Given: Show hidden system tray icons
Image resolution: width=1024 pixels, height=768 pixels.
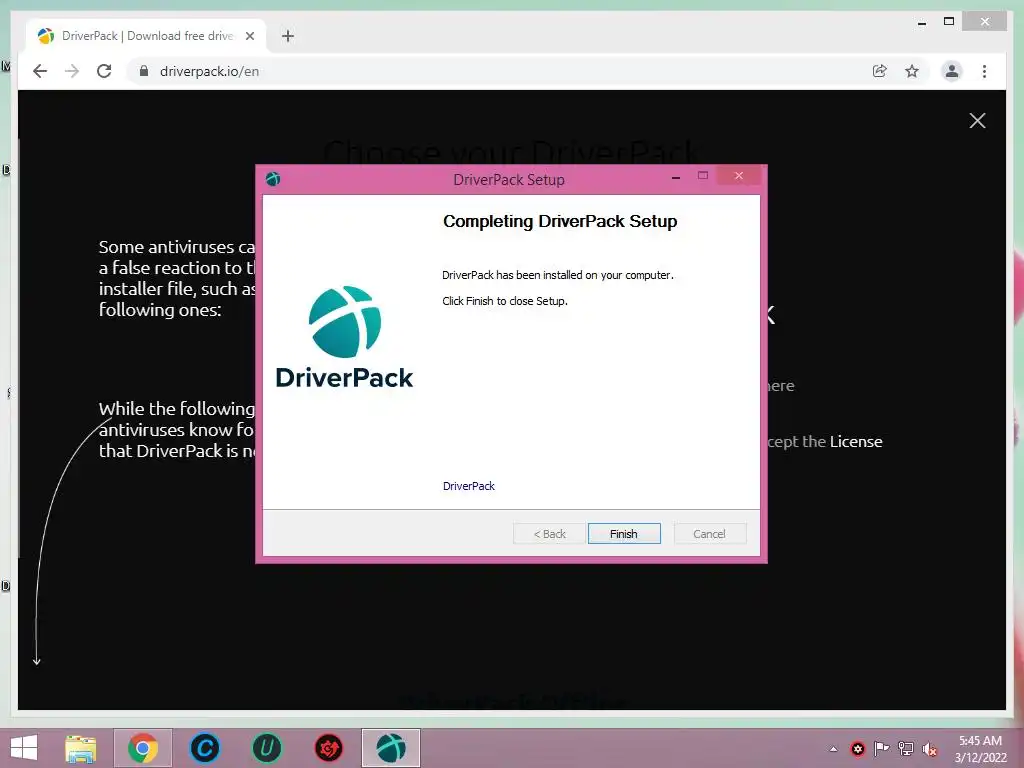Looking at the screenshot, I should point(833,749).
